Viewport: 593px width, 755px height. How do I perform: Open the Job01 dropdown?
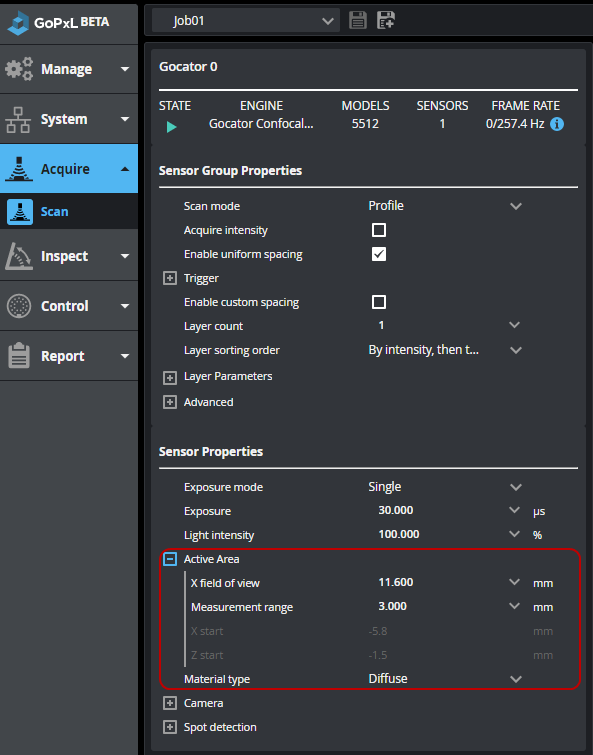point(246,21)
